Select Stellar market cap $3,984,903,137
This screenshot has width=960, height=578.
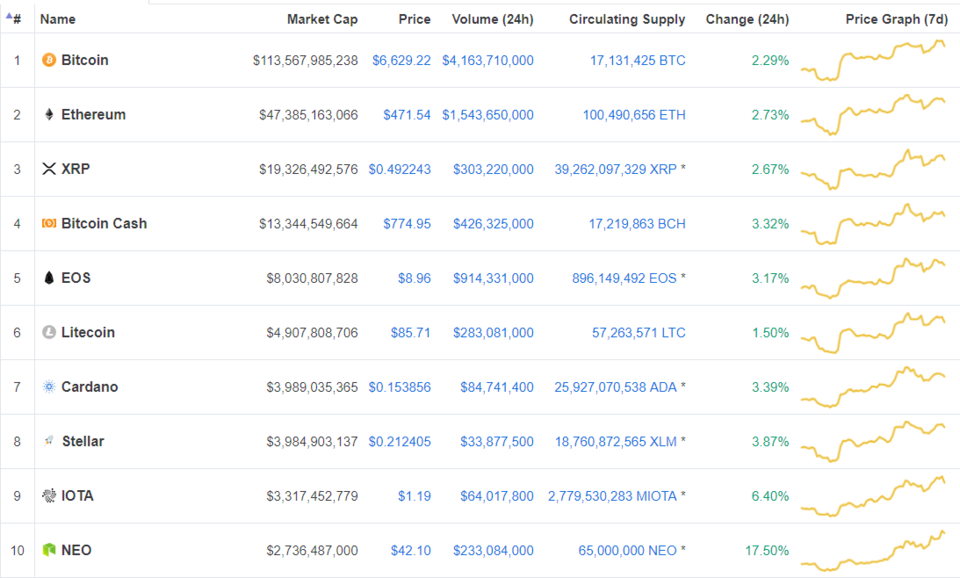pos(312,442)
